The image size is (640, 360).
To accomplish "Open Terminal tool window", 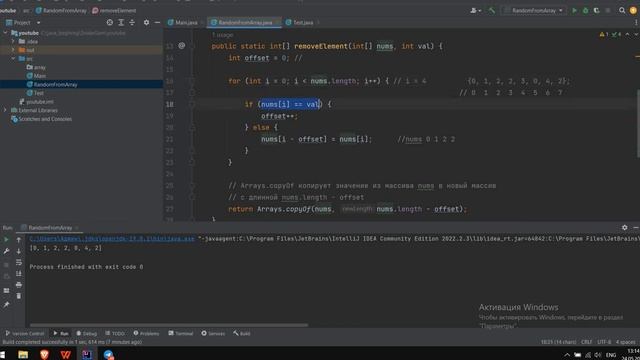I will (x=181, y=333).
